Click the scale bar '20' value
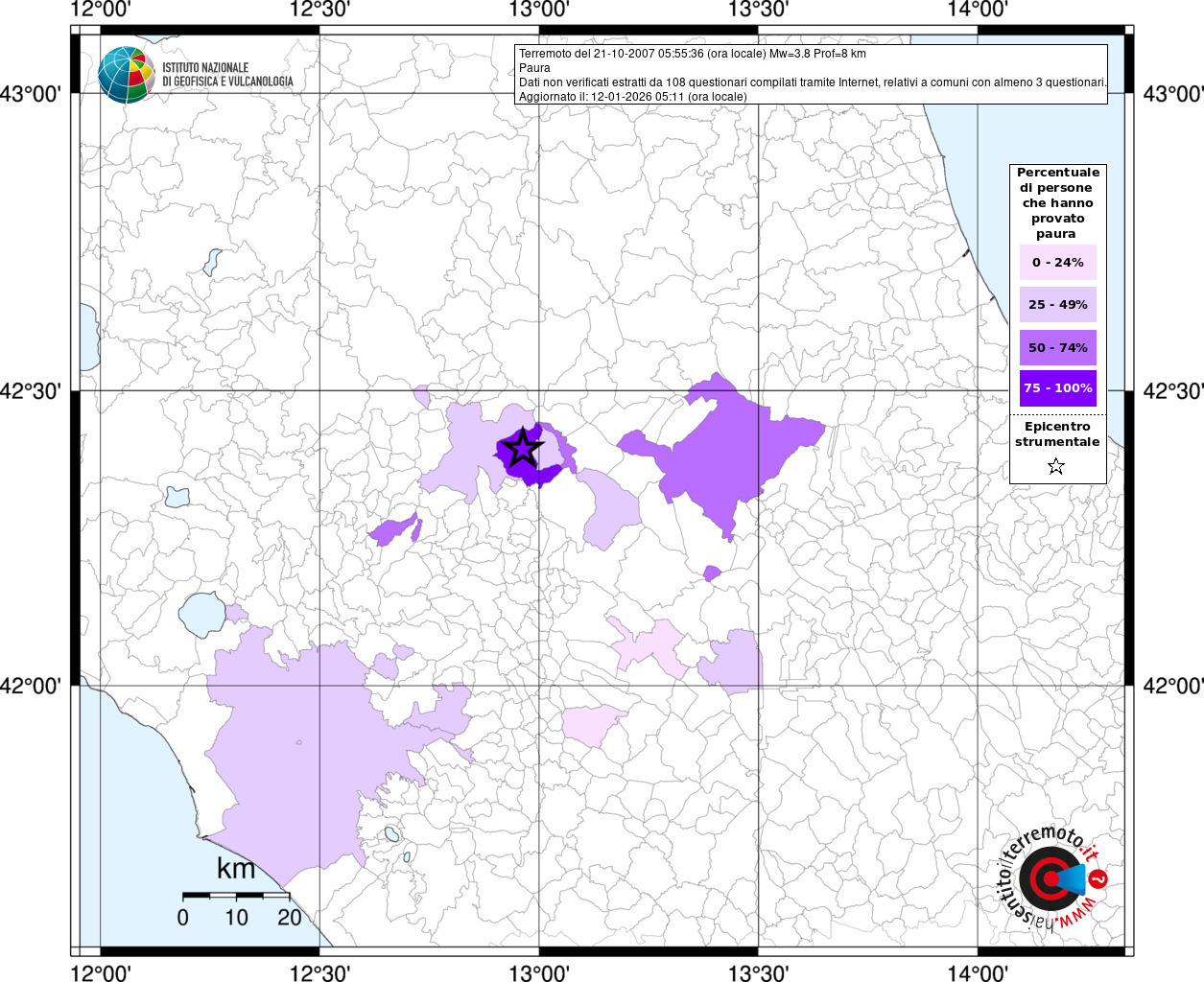 pyautogui.click(x=289, y=918)
